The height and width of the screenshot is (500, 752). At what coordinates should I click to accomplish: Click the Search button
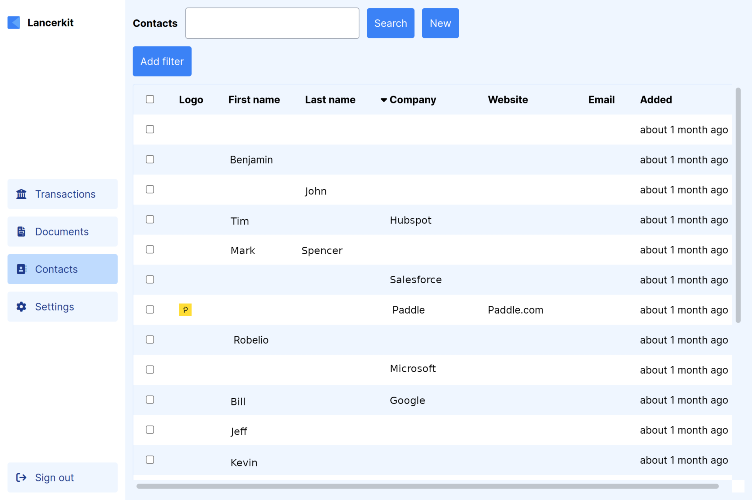click(390, 23)
